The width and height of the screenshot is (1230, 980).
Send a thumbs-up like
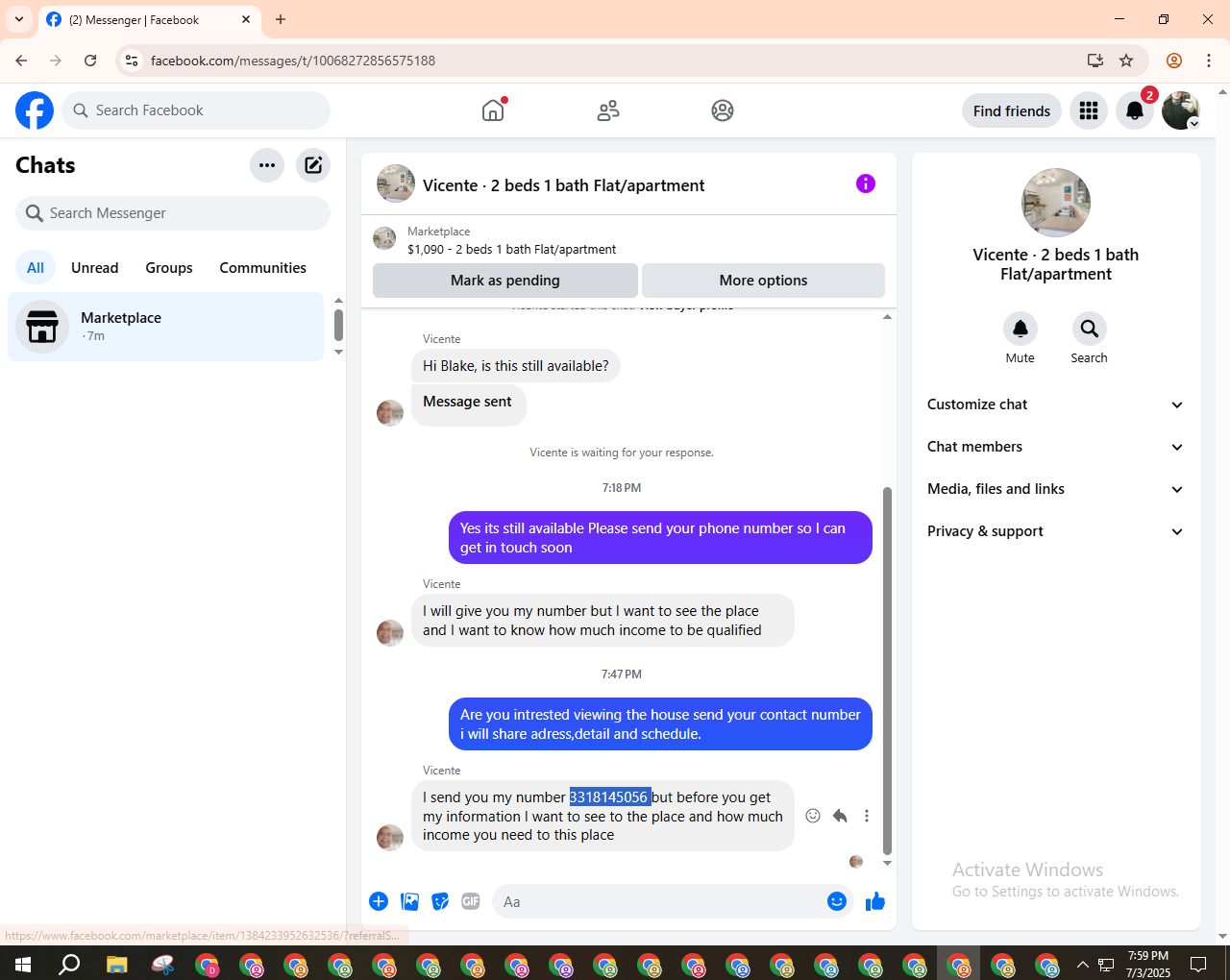click(875, 901)
